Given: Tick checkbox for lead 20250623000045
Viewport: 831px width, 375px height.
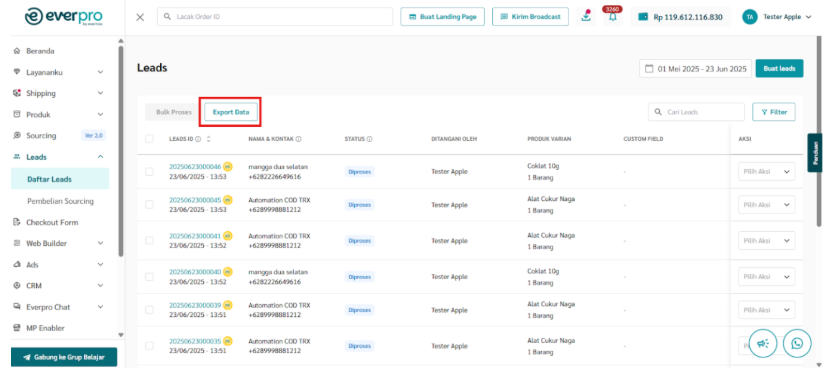Looking at the screenshot, I should [x=149, y=204].
